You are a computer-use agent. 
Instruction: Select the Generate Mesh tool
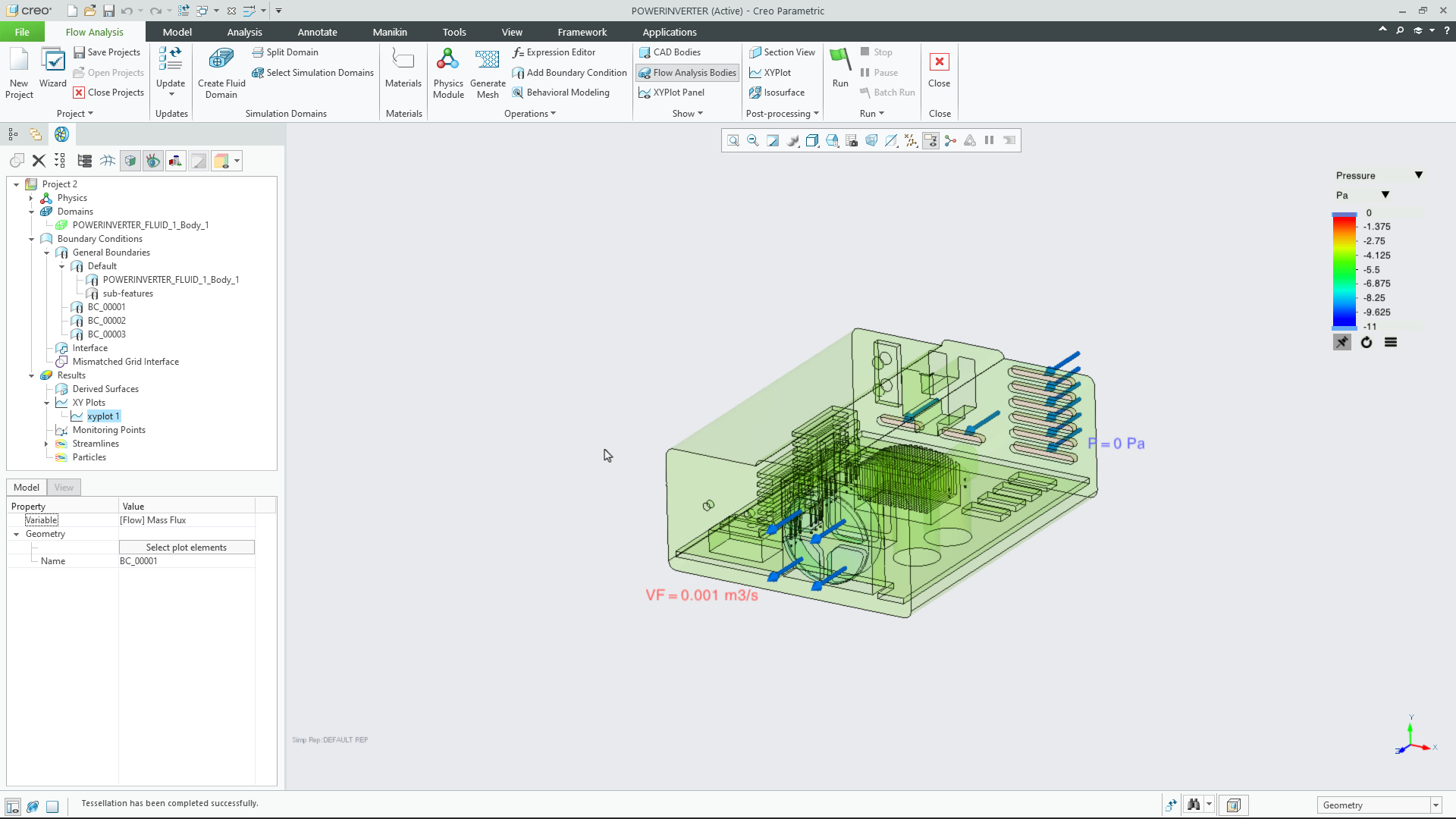click(488, 72)
